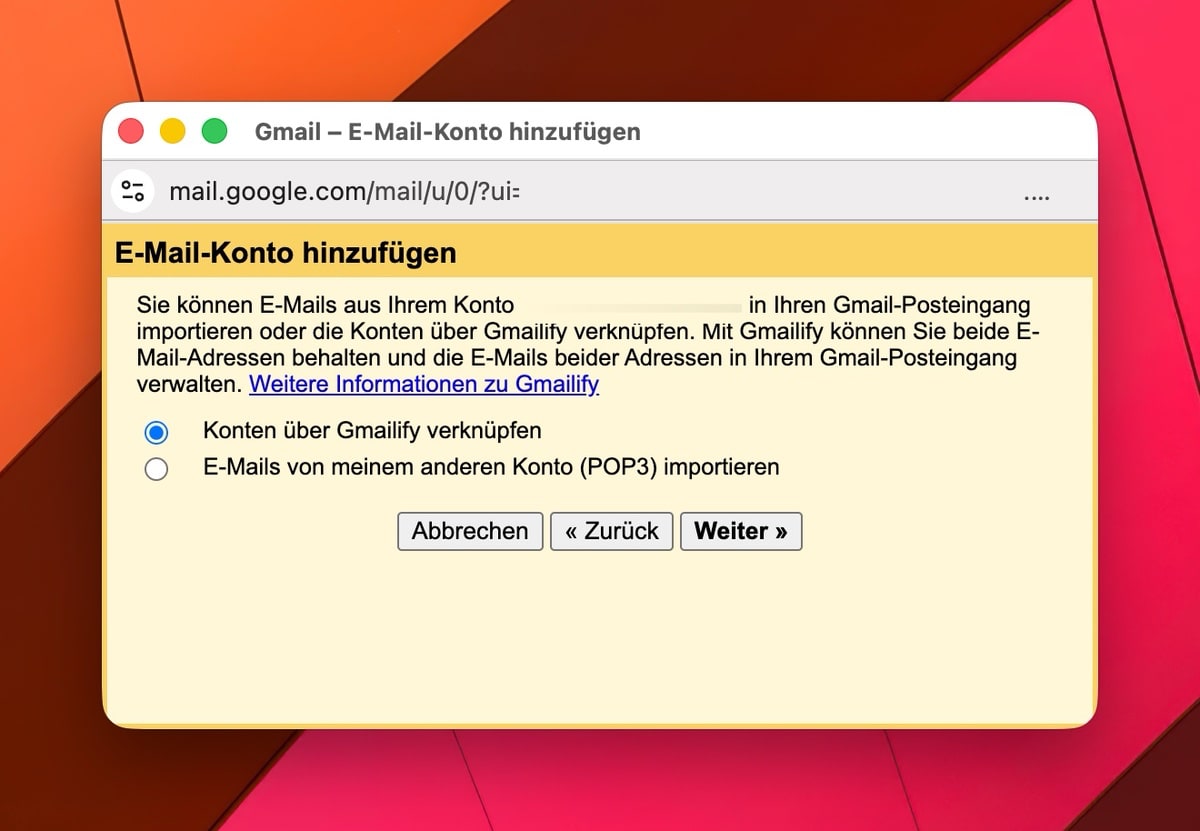Close the Gmail popup with red button

(x=131, y=131)
